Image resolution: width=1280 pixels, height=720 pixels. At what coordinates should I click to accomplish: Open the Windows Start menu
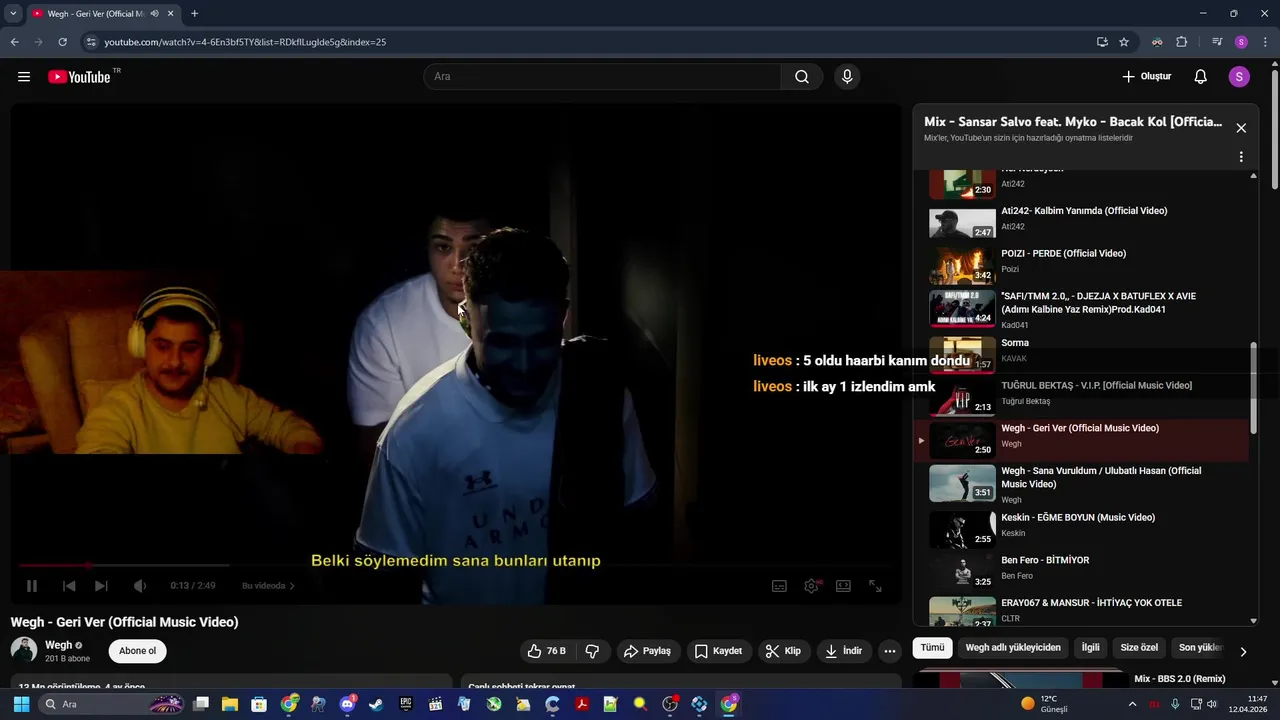coord(20,704)
